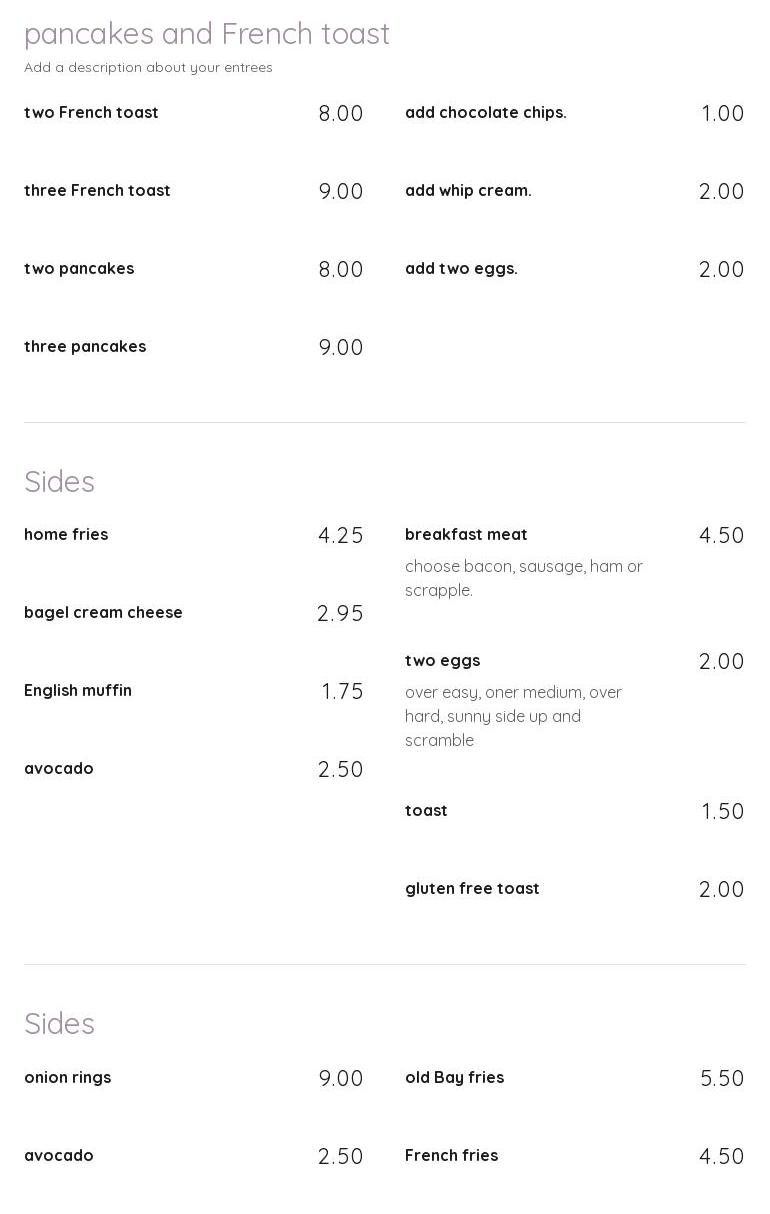Click the bacon, sausage, ham or scrapple description
The image size is (770, 1214).
[x=523, y=578]
